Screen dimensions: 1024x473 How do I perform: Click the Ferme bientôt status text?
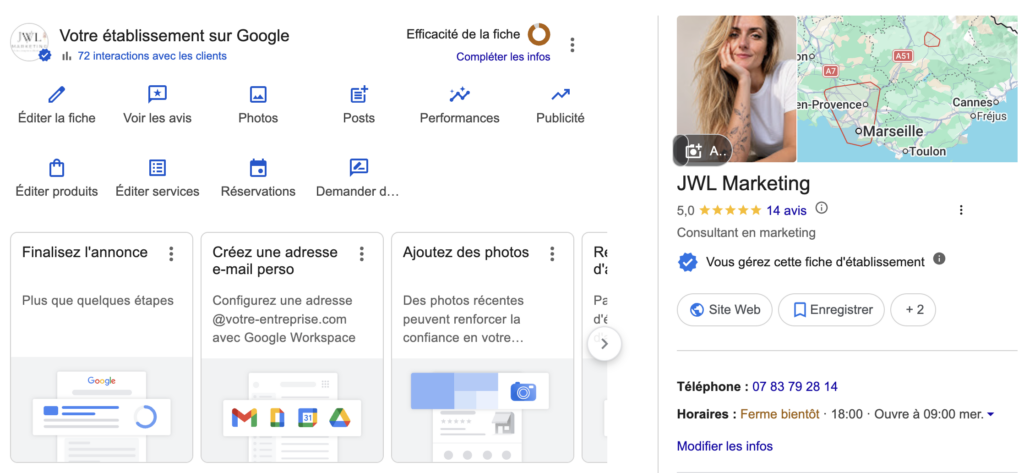[780, 414]
